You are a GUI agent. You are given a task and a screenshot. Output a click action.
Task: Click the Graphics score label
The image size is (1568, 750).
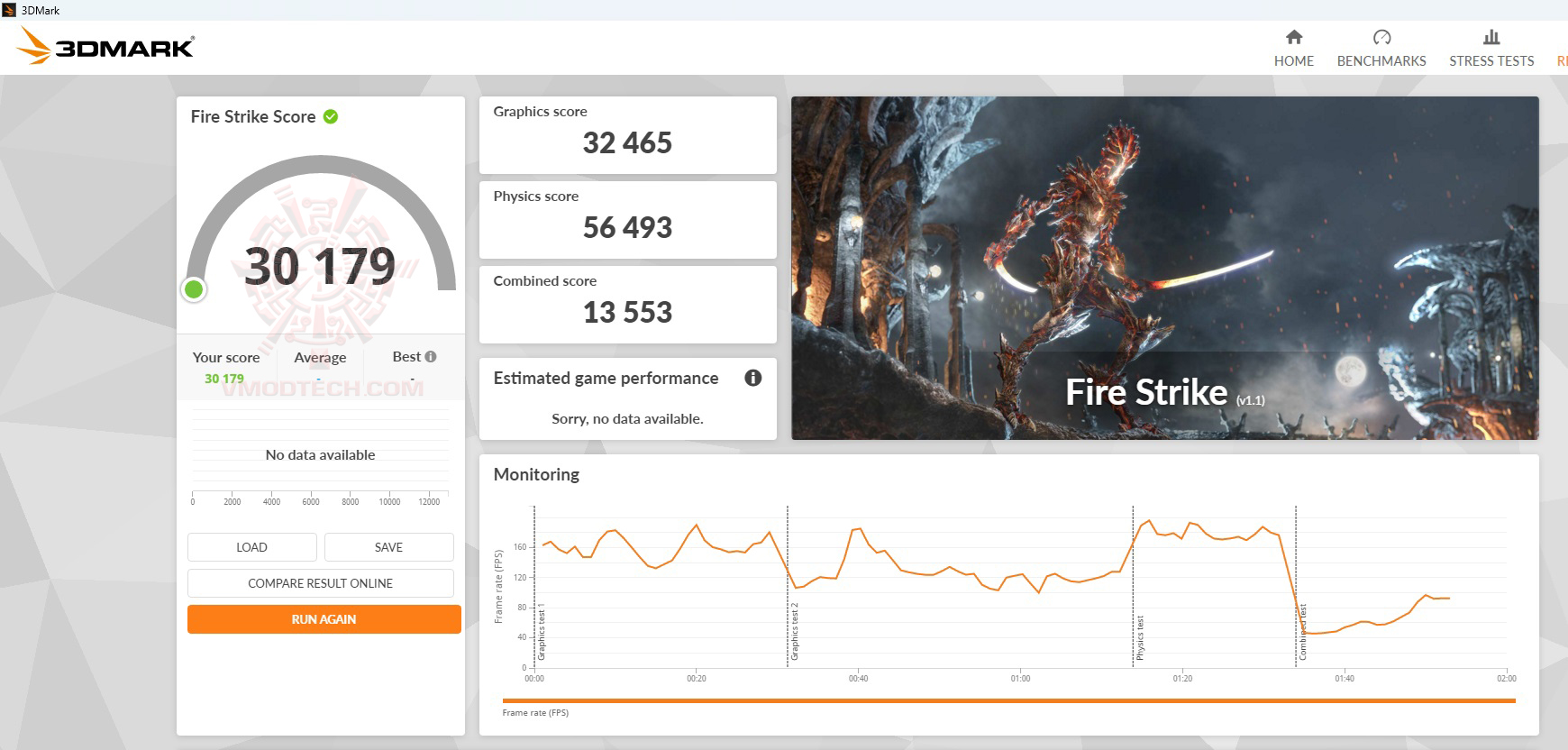[x=540, y=111]
